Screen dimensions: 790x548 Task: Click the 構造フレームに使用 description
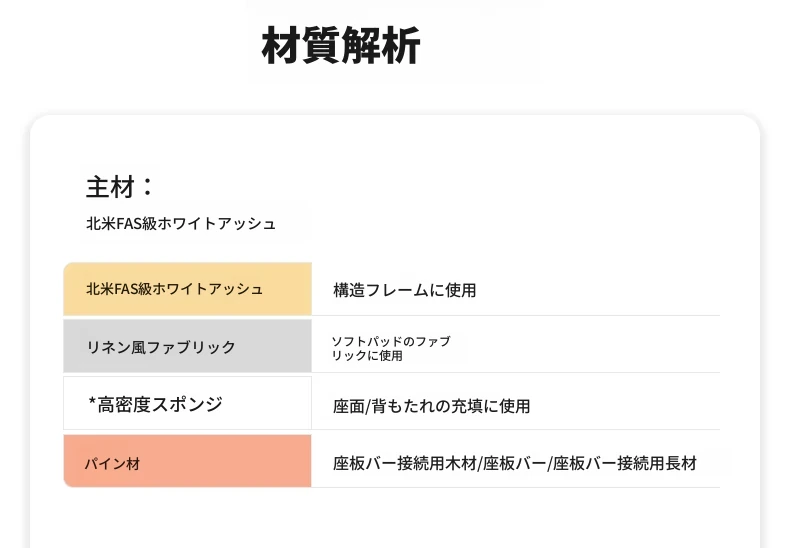coord(404,290)
